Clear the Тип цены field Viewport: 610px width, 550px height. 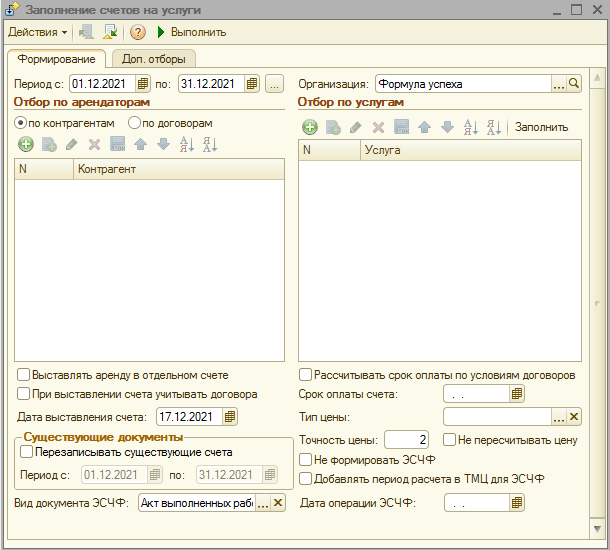tap(574, 417)
